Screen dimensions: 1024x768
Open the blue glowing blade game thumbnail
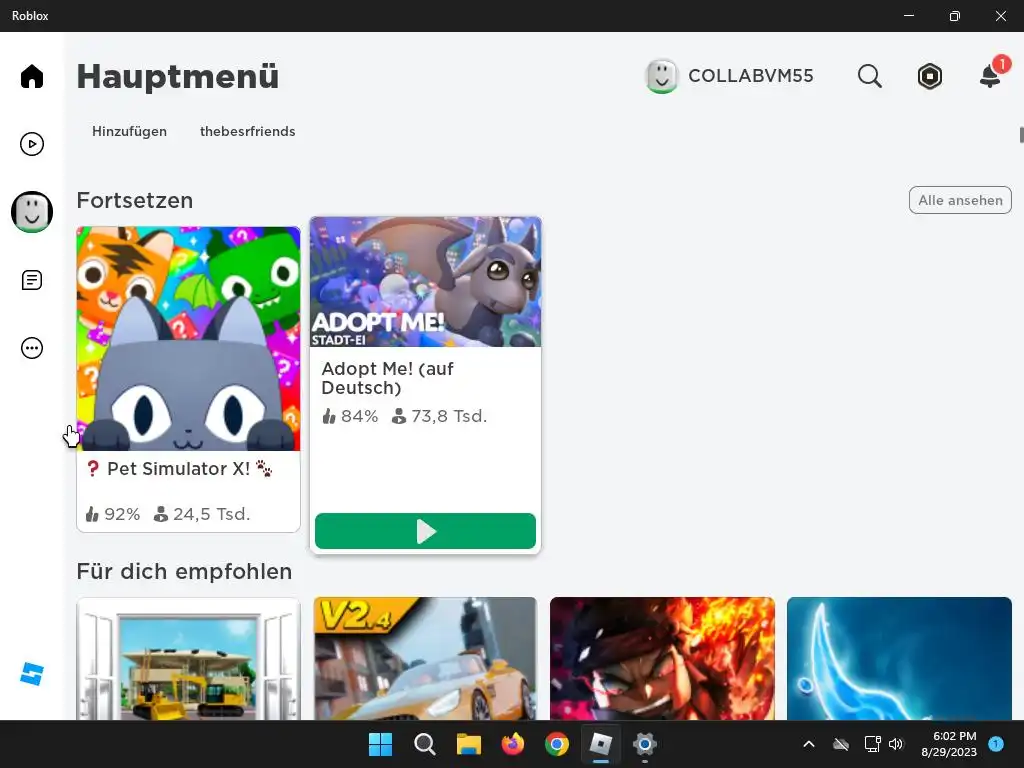tap(899, 659)
